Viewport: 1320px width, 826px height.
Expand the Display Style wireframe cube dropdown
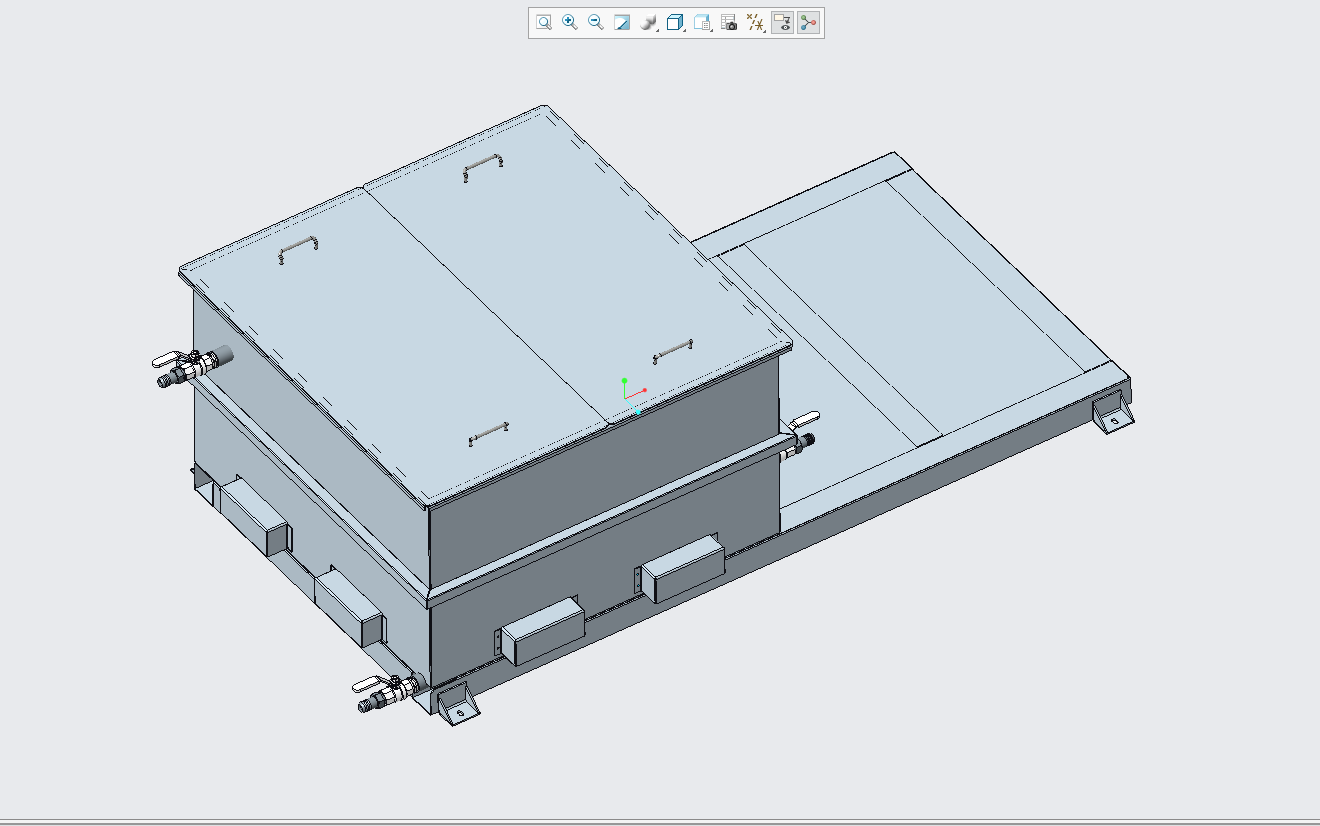[676, 22]
